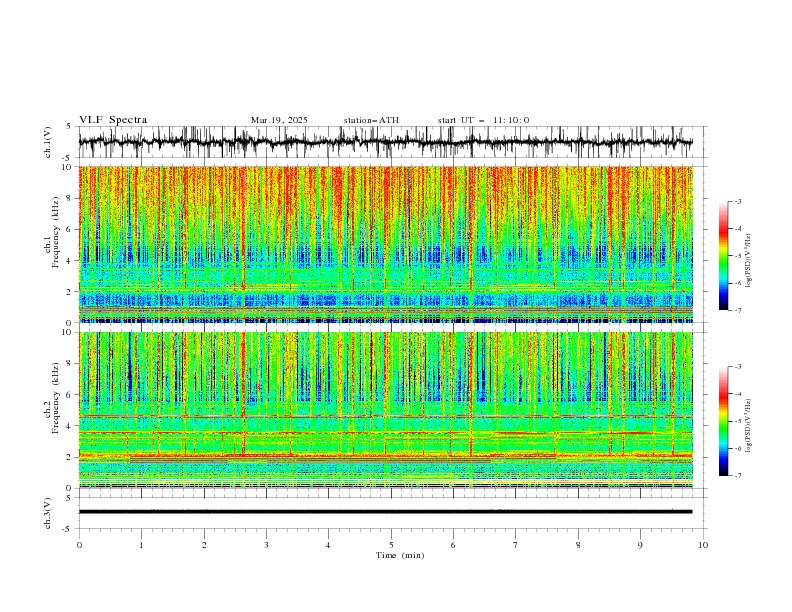This screenshot has height=612, width=792.
Task: Click the 'VLF Spectra' title text
Action: [113, 120]
